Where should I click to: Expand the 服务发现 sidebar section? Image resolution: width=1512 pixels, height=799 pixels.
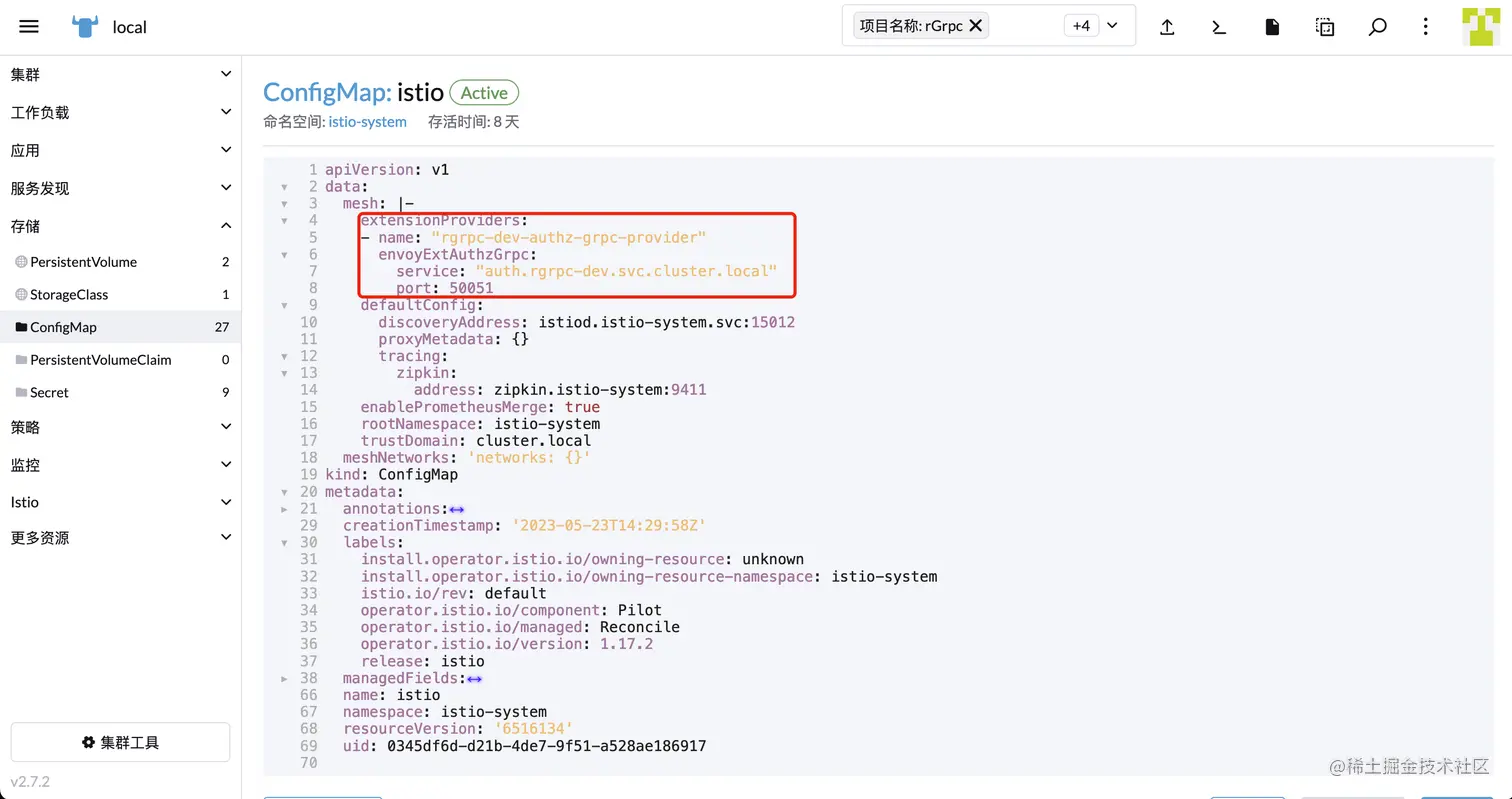tap(120, 189)
